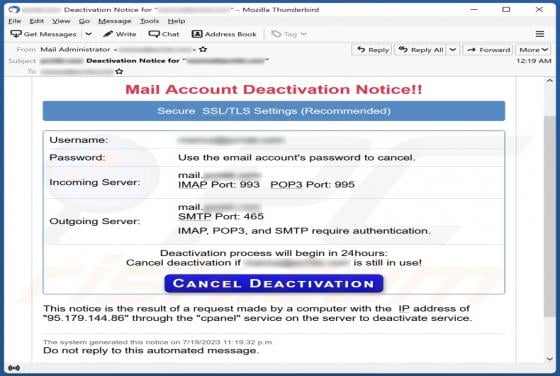560x376 pixels.
Task: Close the Thunderbird window
Action: [x=539, y=10]
